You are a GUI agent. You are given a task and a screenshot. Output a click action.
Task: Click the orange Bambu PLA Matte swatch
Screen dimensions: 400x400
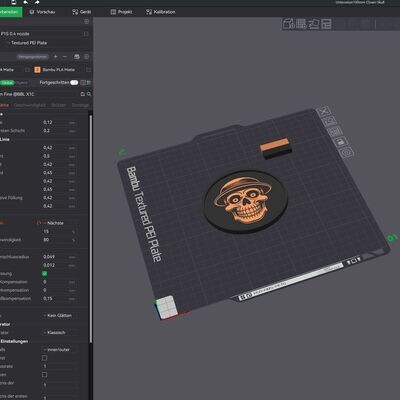pyautogui.click(x=37, y=70)
